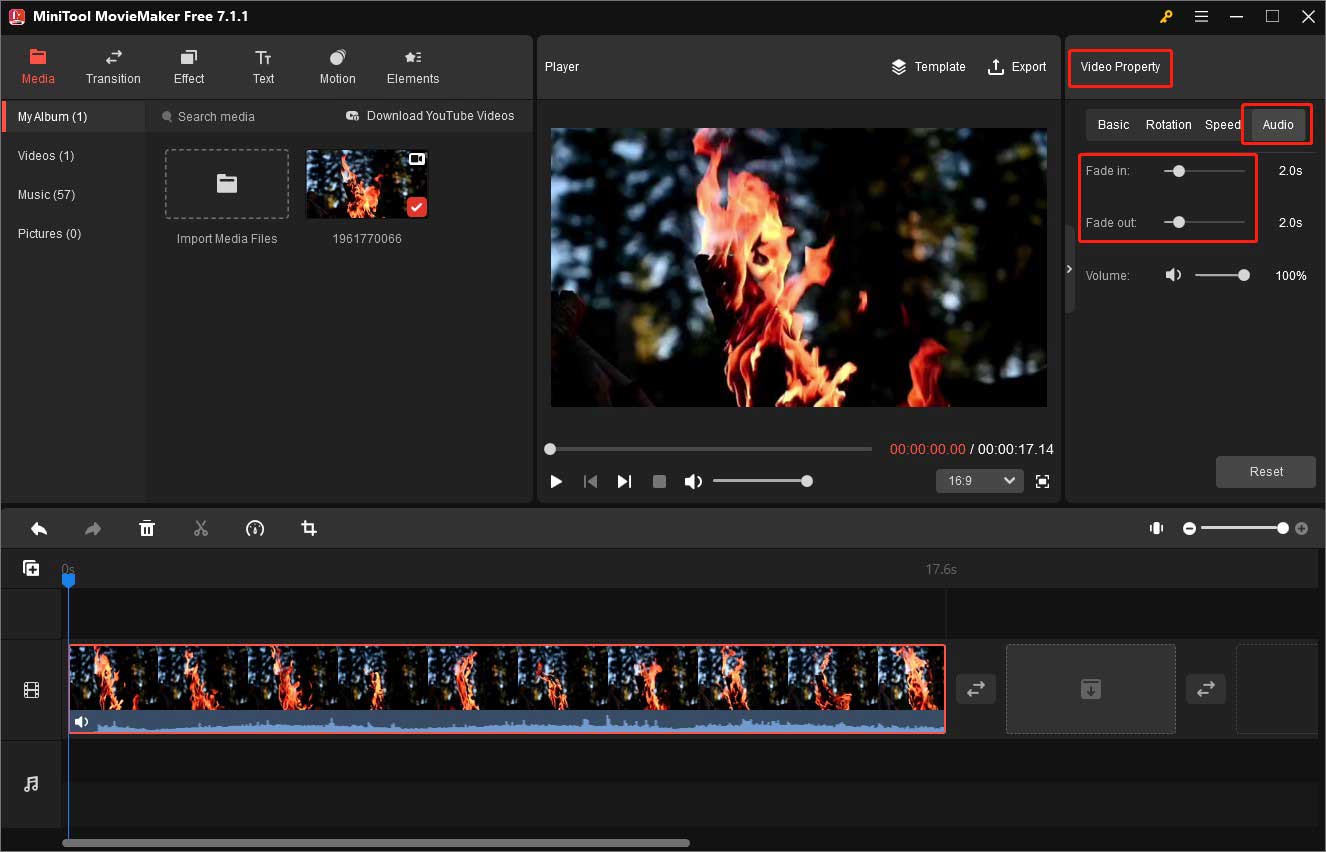This screenshot has height=852, width=1326.
Task: Zoom in the timeline
Action: click(x=1301, y=528)
